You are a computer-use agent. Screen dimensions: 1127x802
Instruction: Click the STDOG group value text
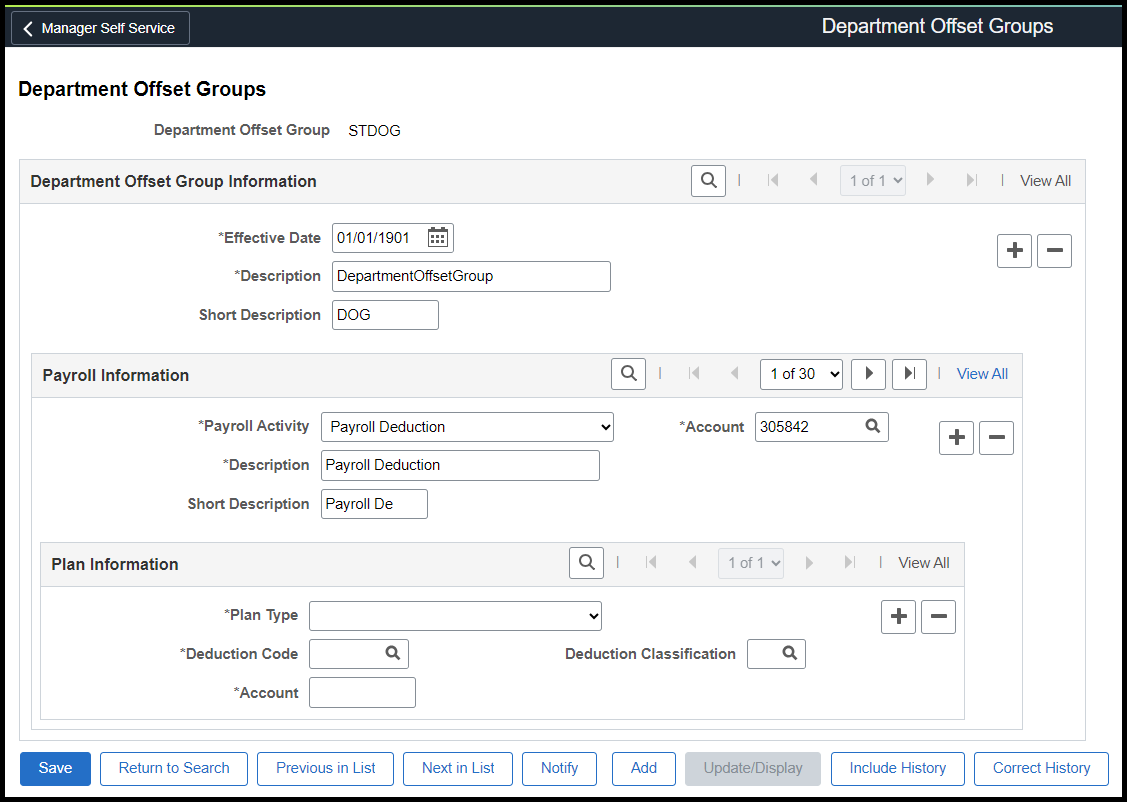point(374,131)
